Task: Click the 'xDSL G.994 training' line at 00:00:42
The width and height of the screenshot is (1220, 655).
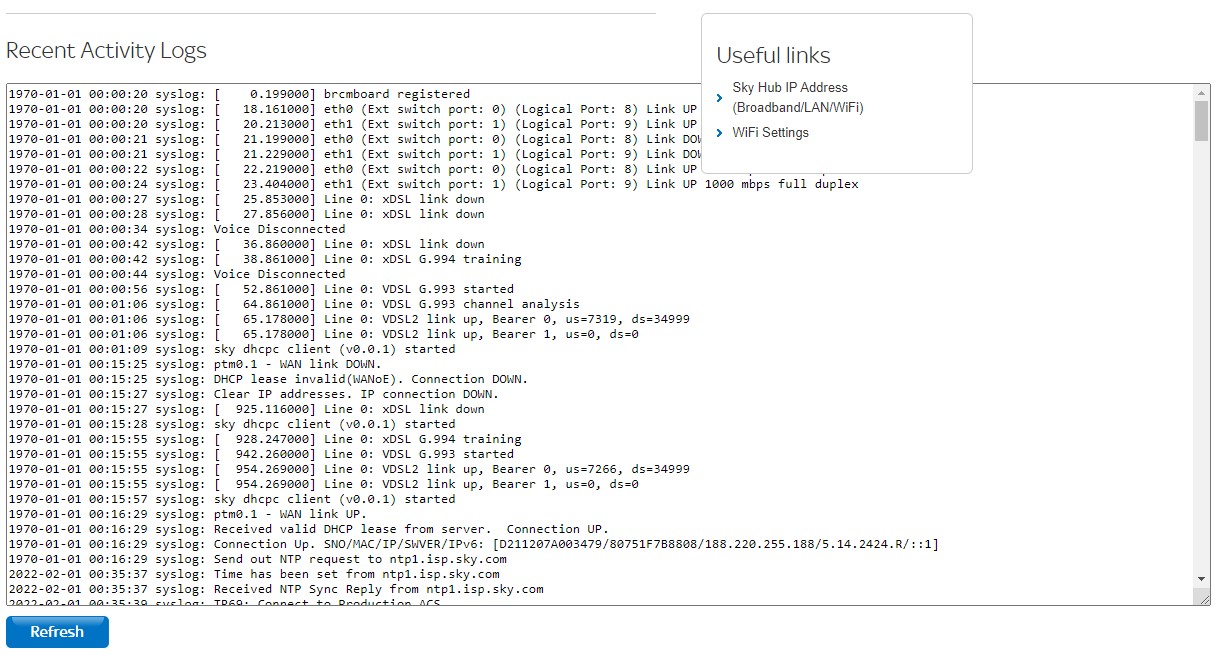Action: (x=265, y=259)
